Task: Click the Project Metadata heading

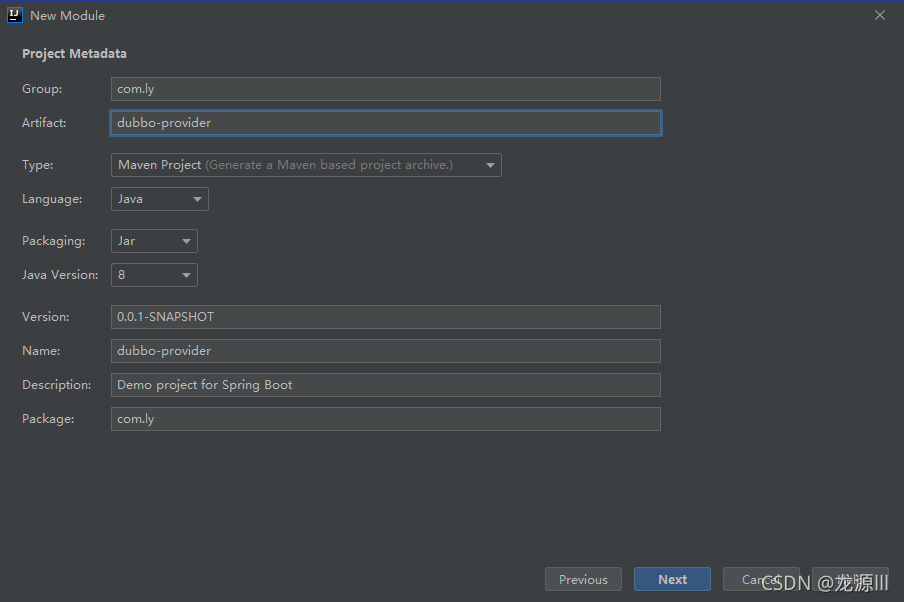Action: coord(74,54)
